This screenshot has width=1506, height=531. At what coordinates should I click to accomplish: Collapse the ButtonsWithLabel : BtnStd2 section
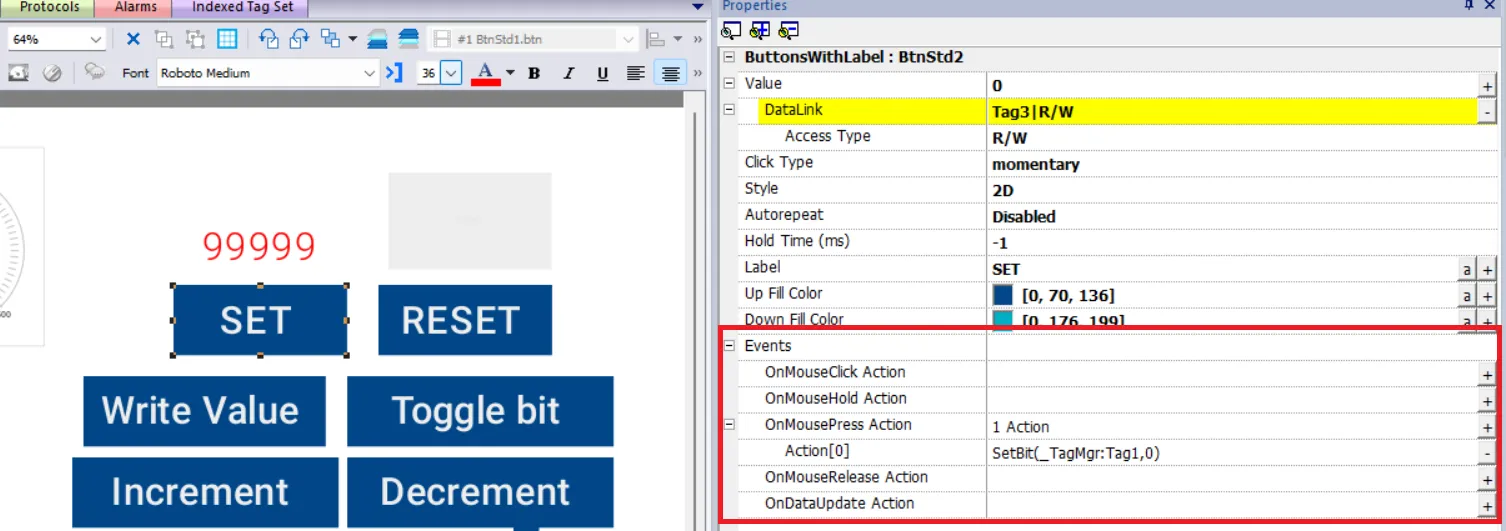pyautogui.click(x=728, y=58)
